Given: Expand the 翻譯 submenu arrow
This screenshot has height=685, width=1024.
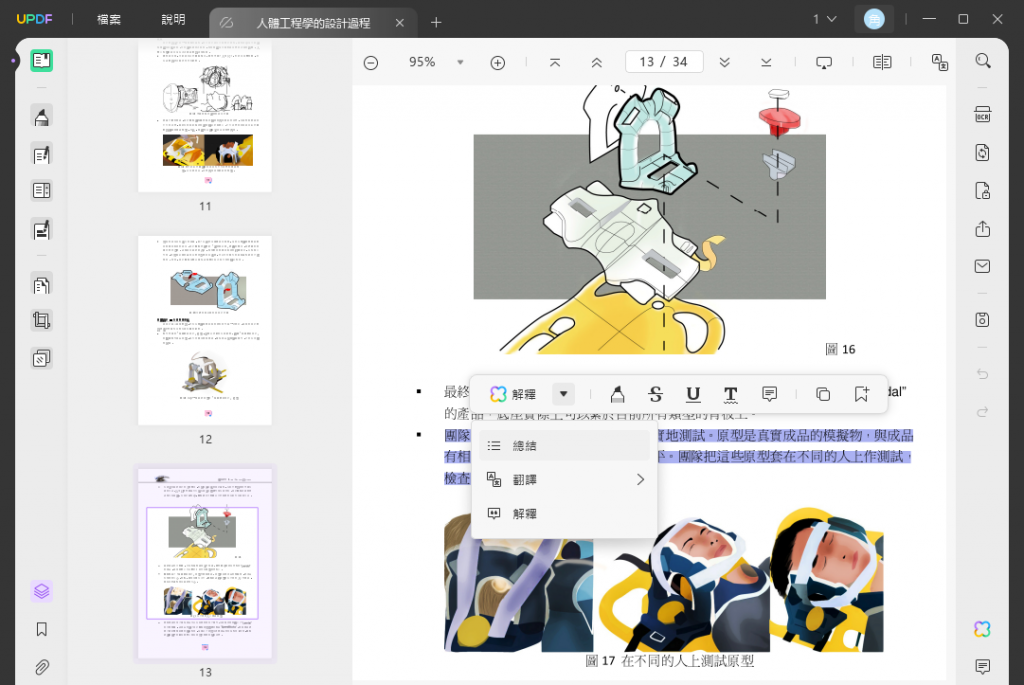Looking at the screenshot, I should tap(641, 480).
